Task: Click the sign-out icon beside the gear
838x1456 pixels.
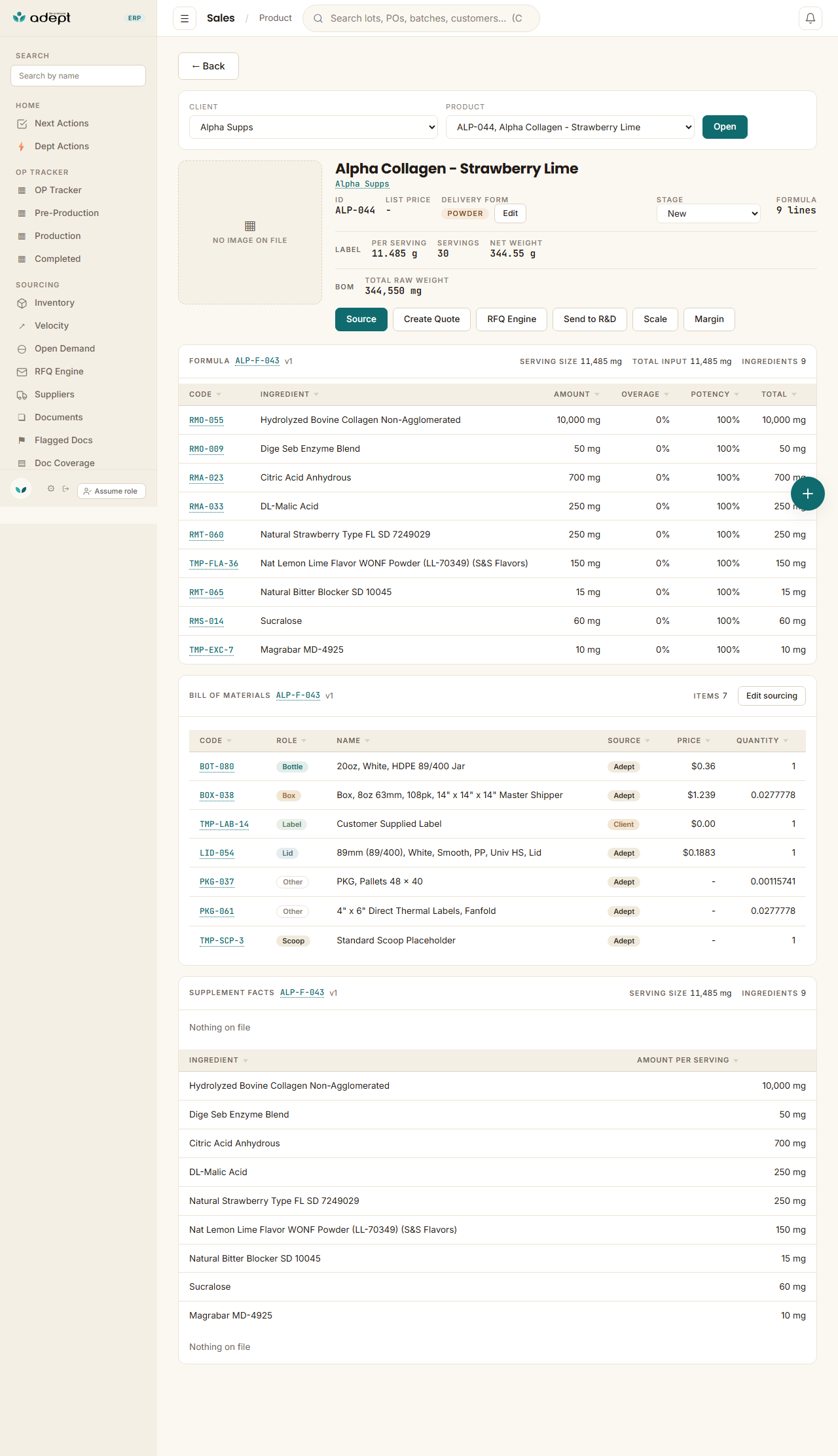Action: pos(65,489)
